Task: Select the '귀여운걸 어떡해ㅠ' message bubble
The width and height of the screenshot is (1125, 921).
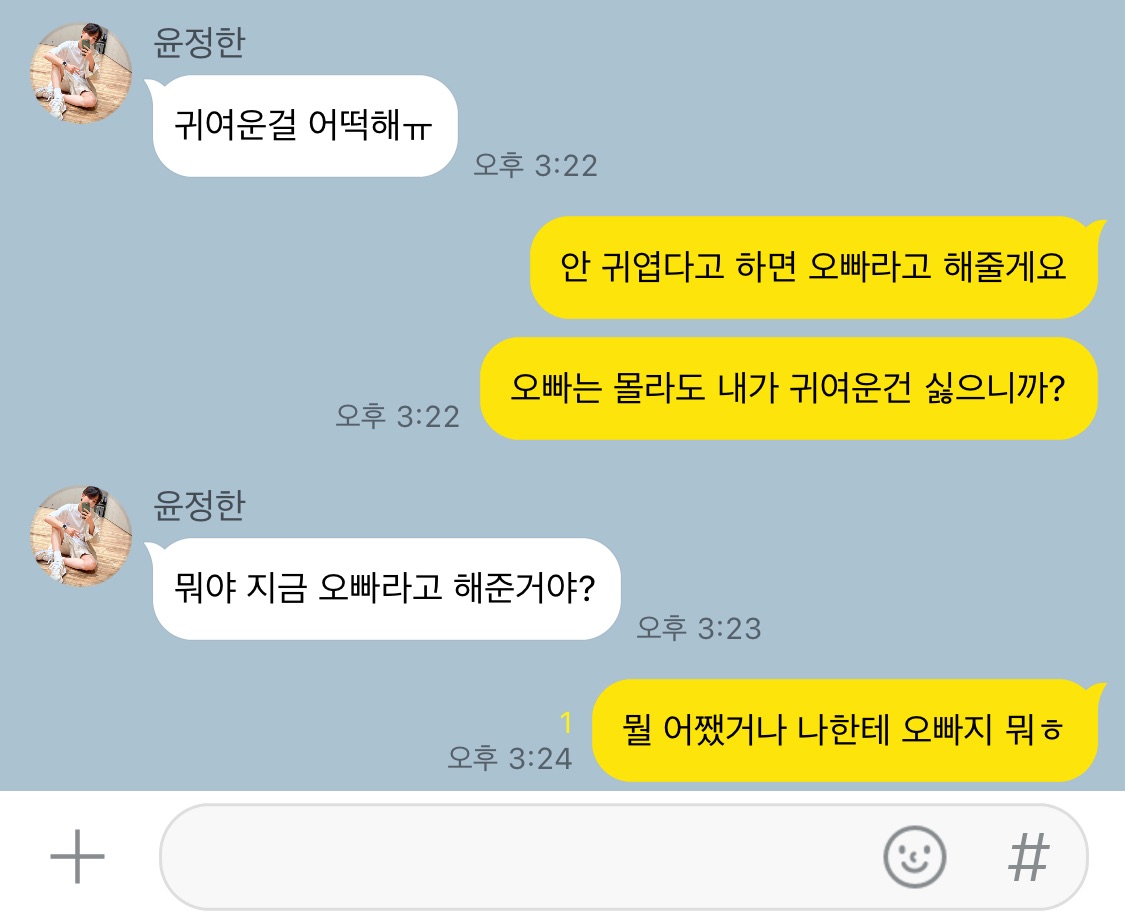Action: 304,126
